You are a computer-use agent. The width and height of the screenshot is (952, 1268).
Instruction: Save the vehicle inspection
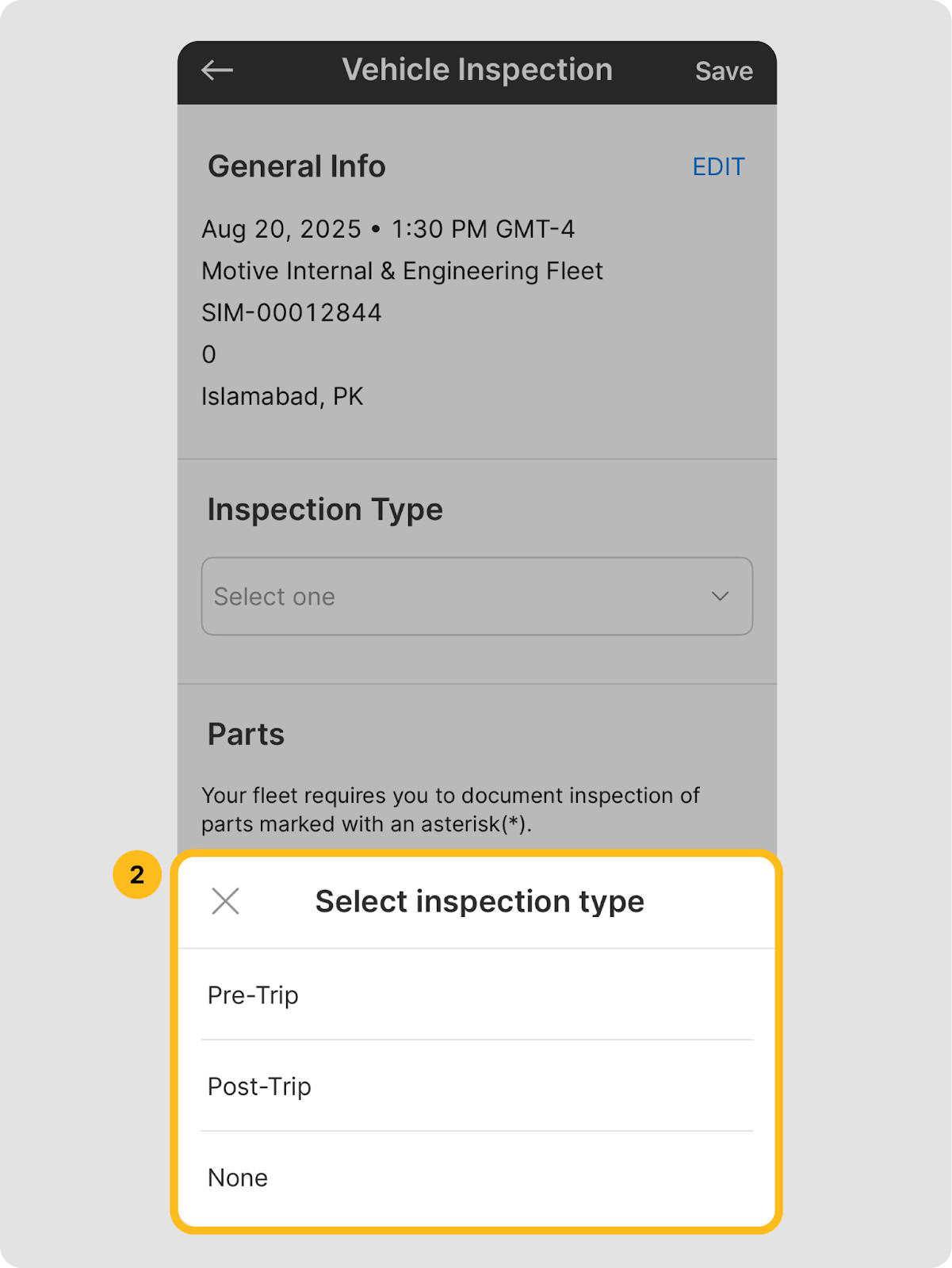723,71
